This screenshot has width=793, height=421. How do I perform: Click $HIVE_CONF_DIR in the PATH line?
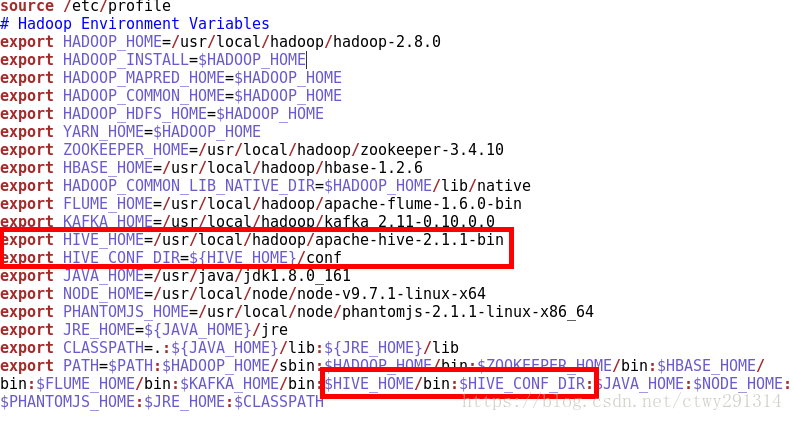point(522,384)
